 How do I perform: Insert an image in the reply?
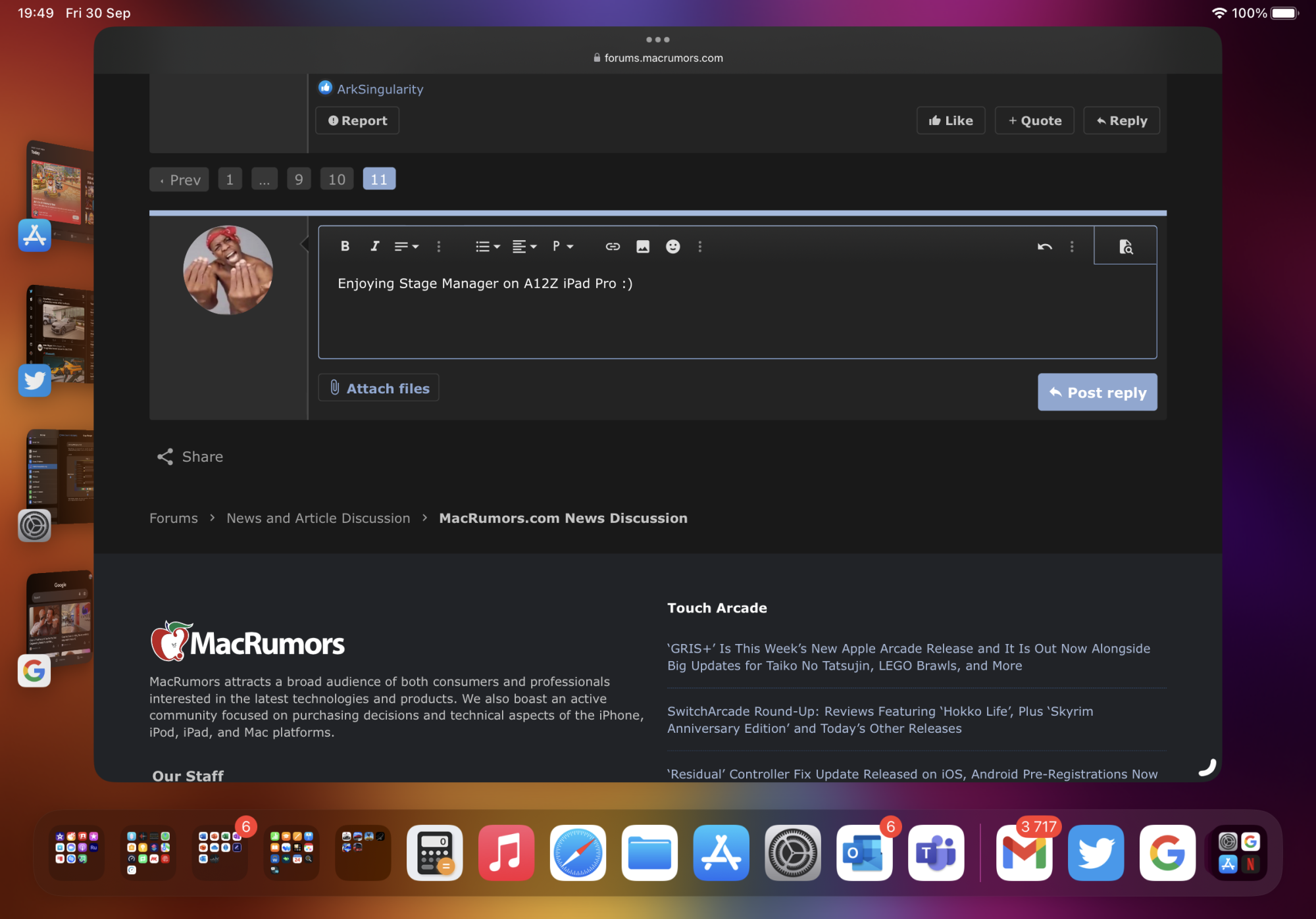pyautogui.click(x=643, y=246)
